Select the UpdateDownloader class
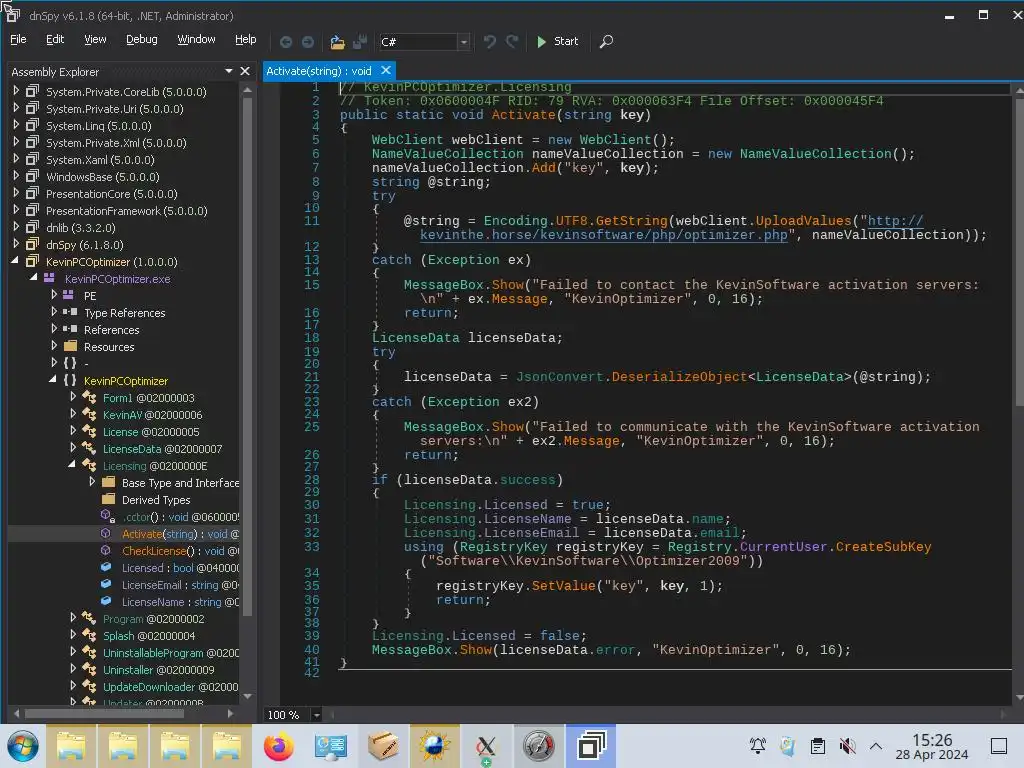This screenshot has width=1024, height=768. 170,686
